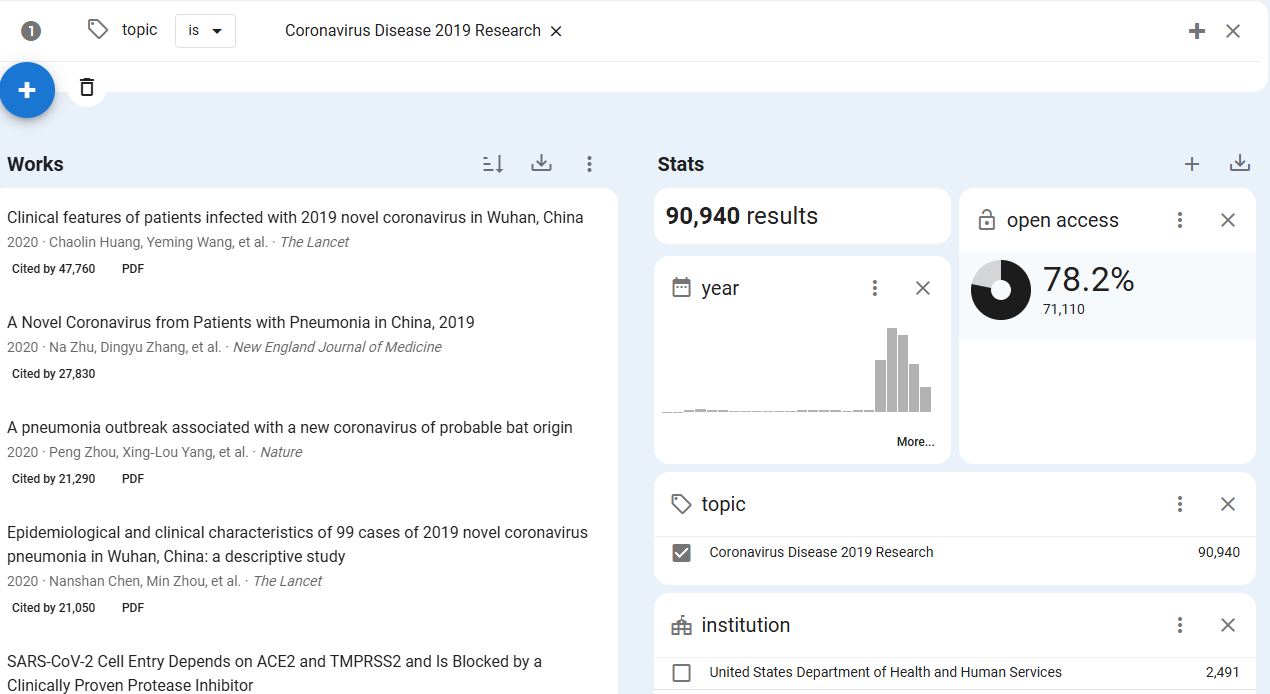Open "A Novel Coronavirus from Patients" article
This screenshot has height=694, width=1270.
pyautogui.click(x=240, y=322)
